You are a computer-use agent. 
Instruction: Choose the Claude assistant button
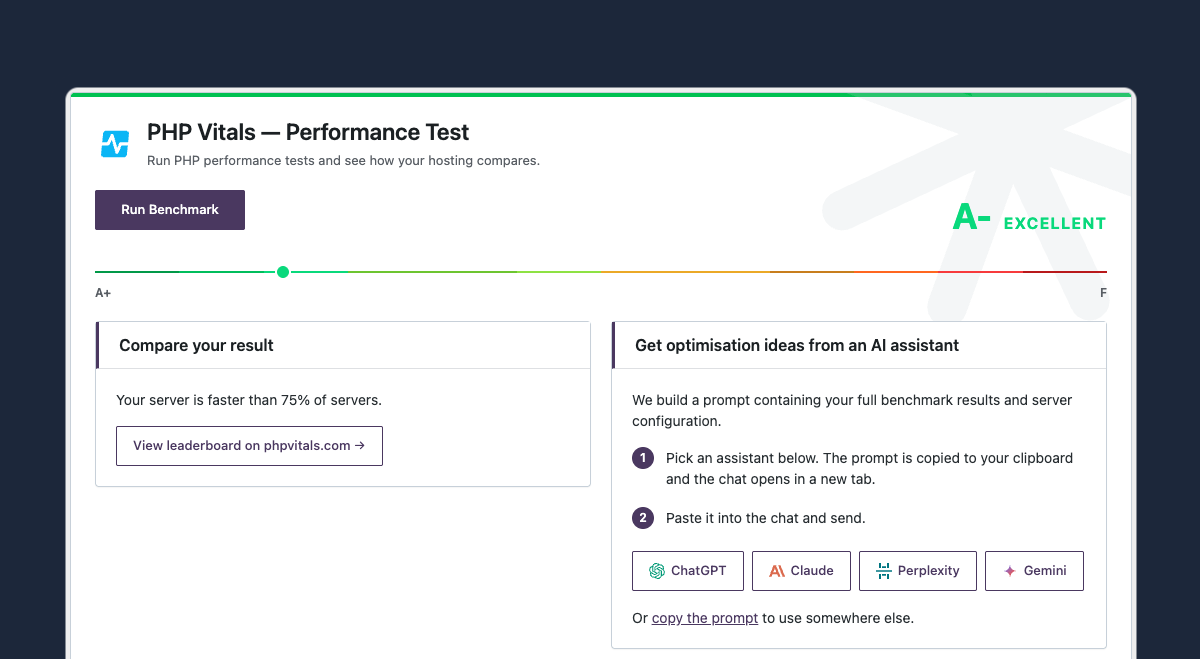click(801, 571)
